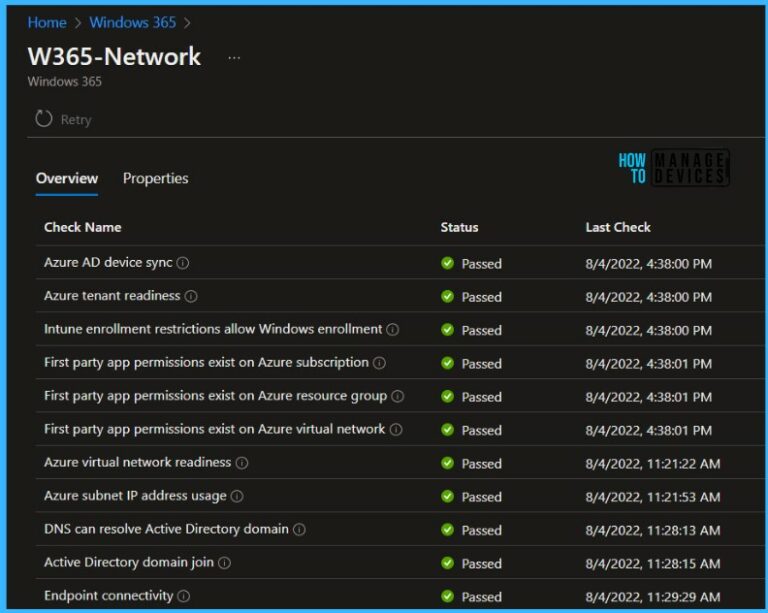Click timestamp '8/4/2022, 11:21:22 AM'
The height and width of the screenshot is (613, 768).
(653, 464)
